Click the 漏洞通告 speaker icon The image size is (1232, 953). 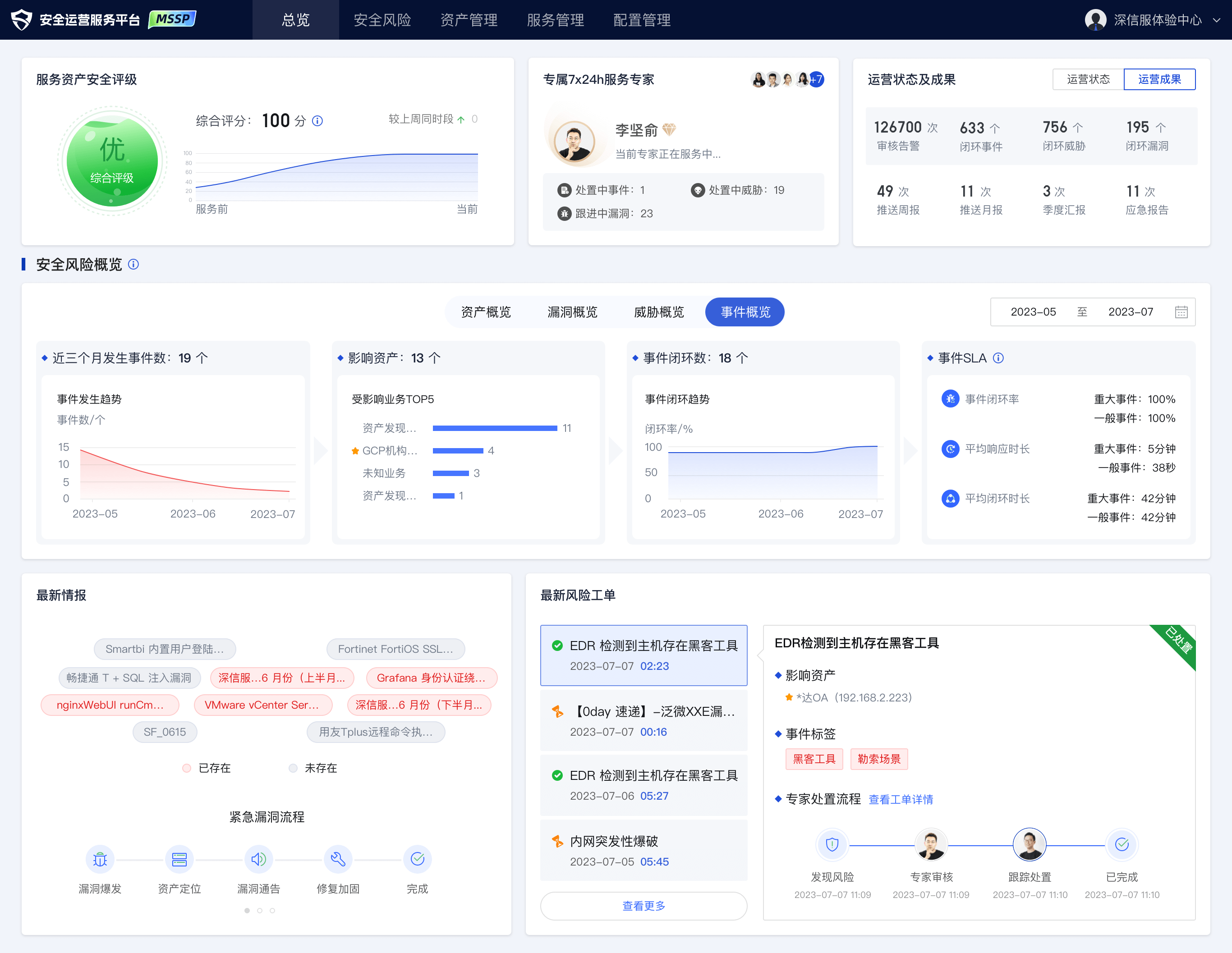[259, 859]
